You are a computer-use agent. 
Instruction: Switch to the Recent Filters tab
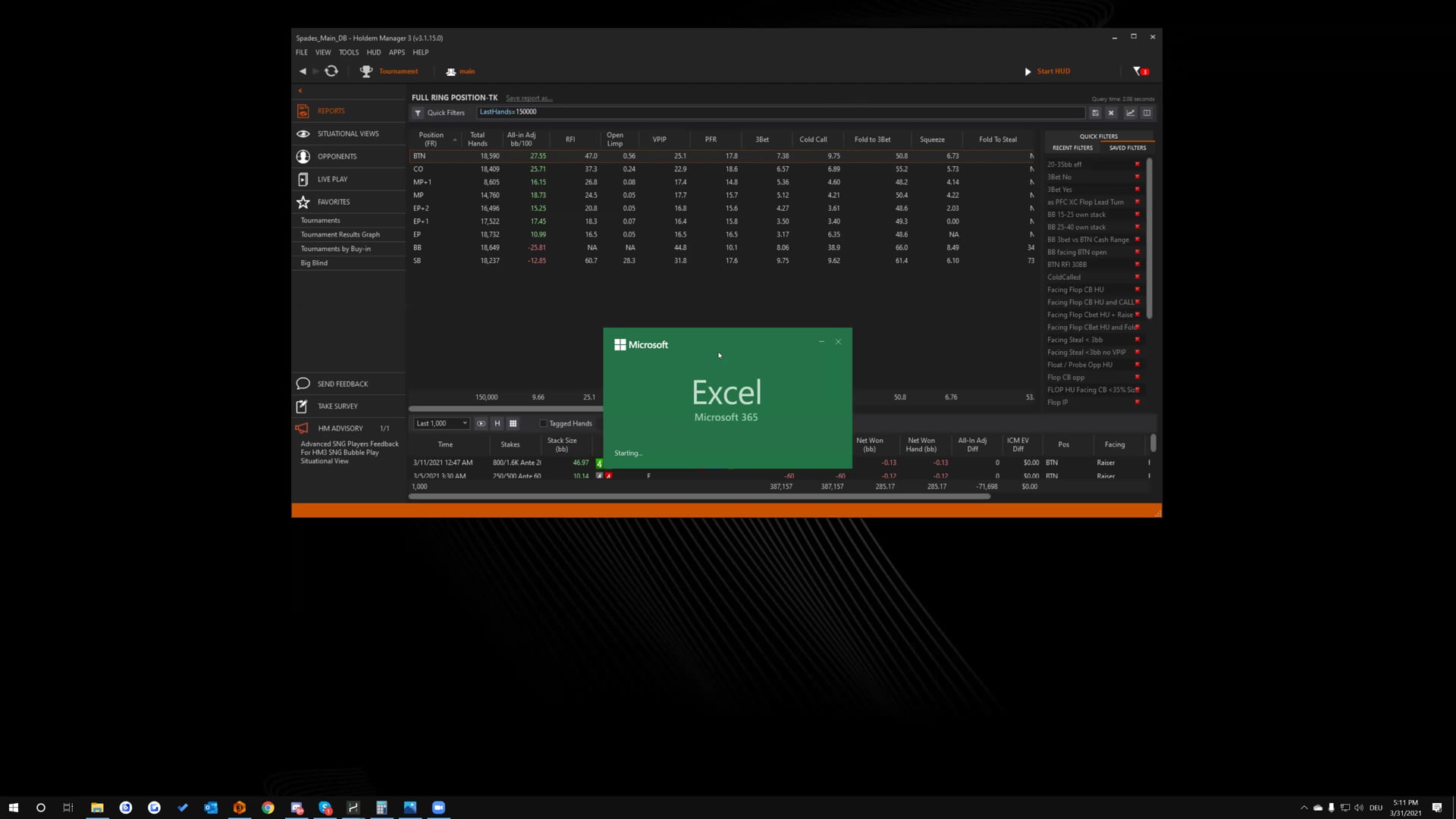click(1072, 148)
